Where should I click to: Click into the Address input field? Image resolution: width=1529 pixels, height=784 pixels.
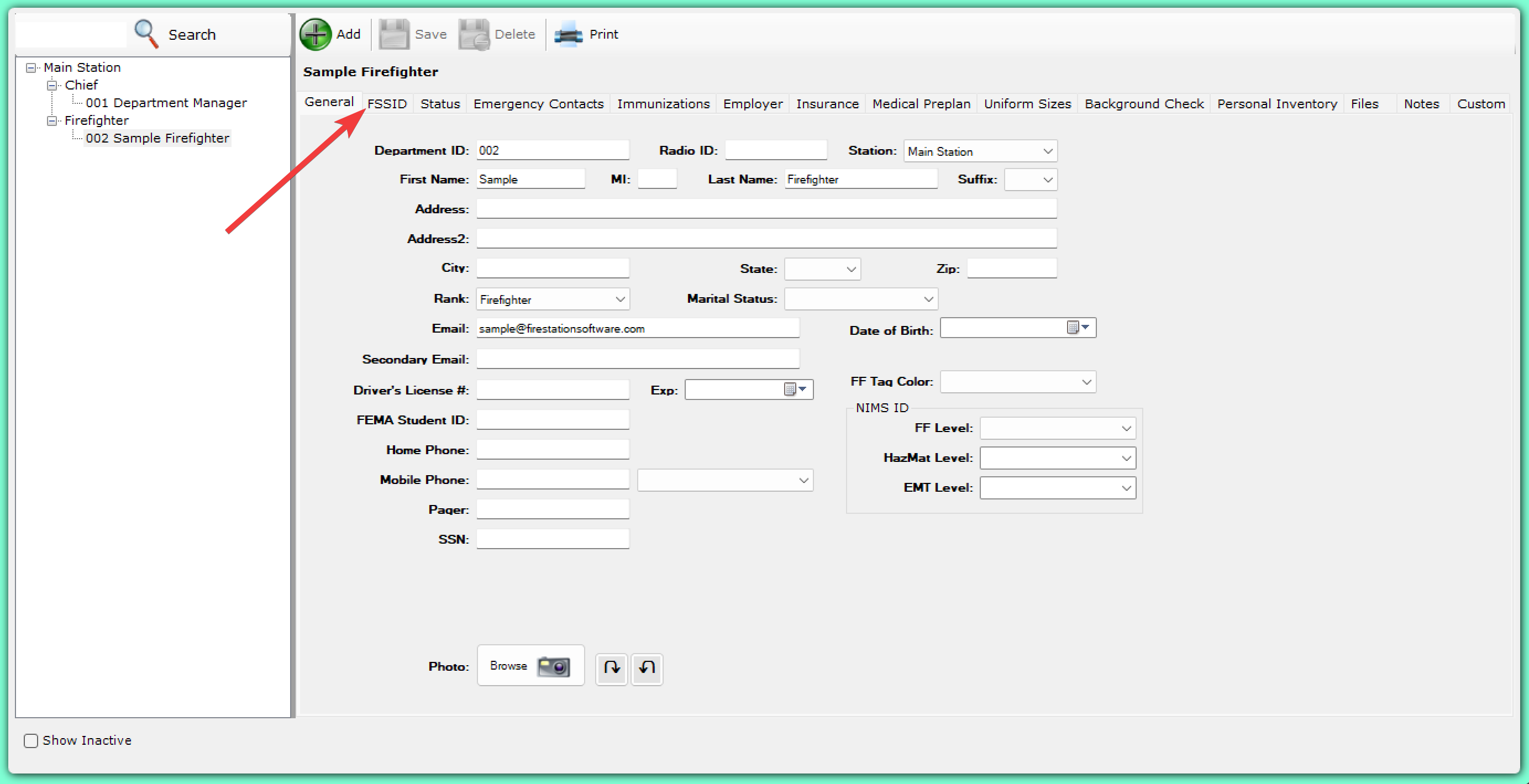point(766,209)
